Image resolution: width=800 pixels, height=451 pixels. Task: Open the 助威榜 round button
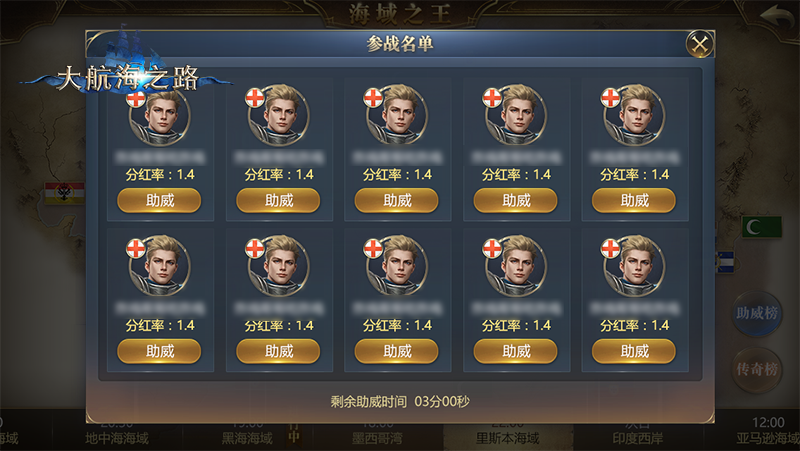[x=757, y=313]
